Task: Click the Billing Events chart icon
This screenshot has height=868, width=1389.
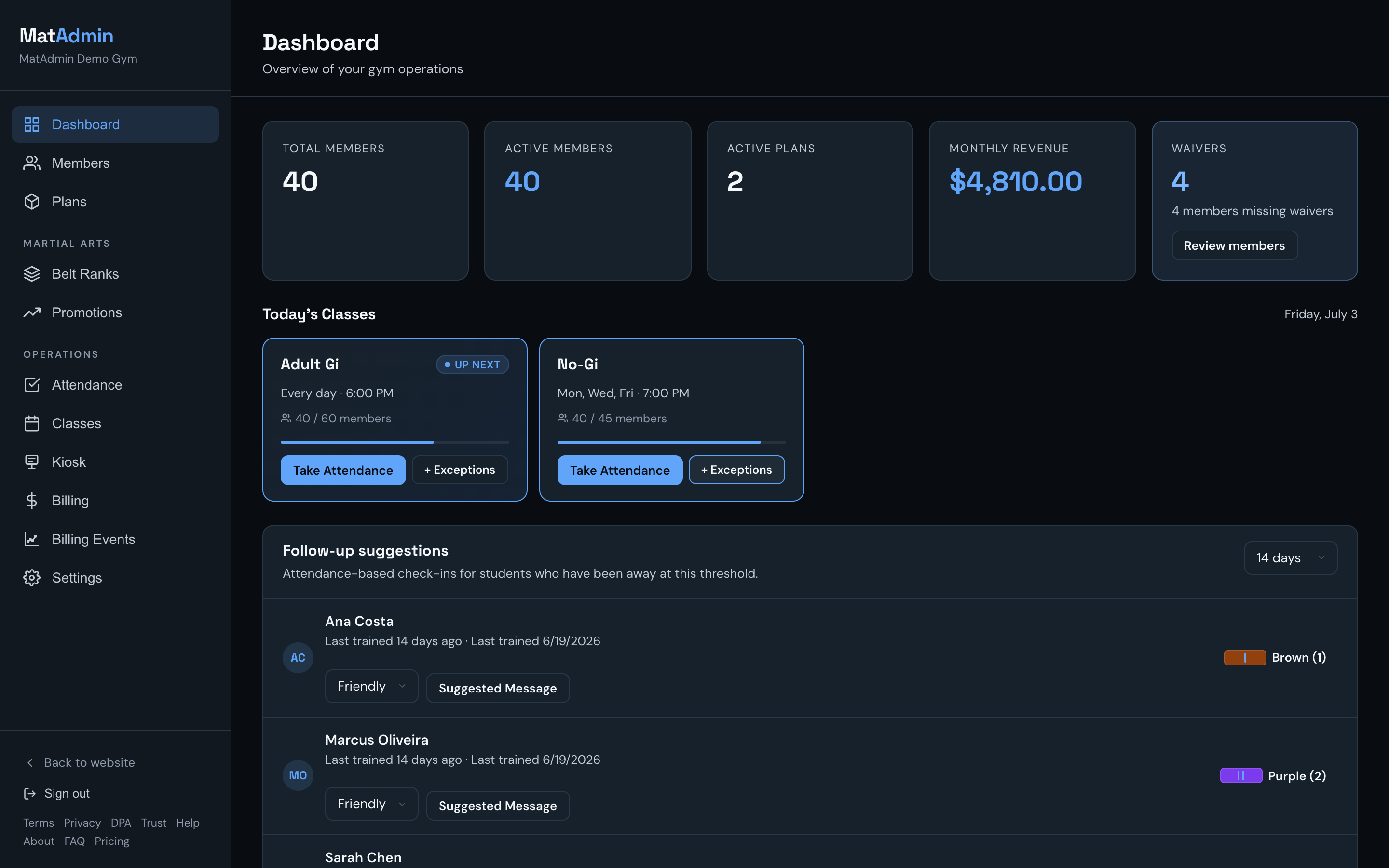Action: 31,539
